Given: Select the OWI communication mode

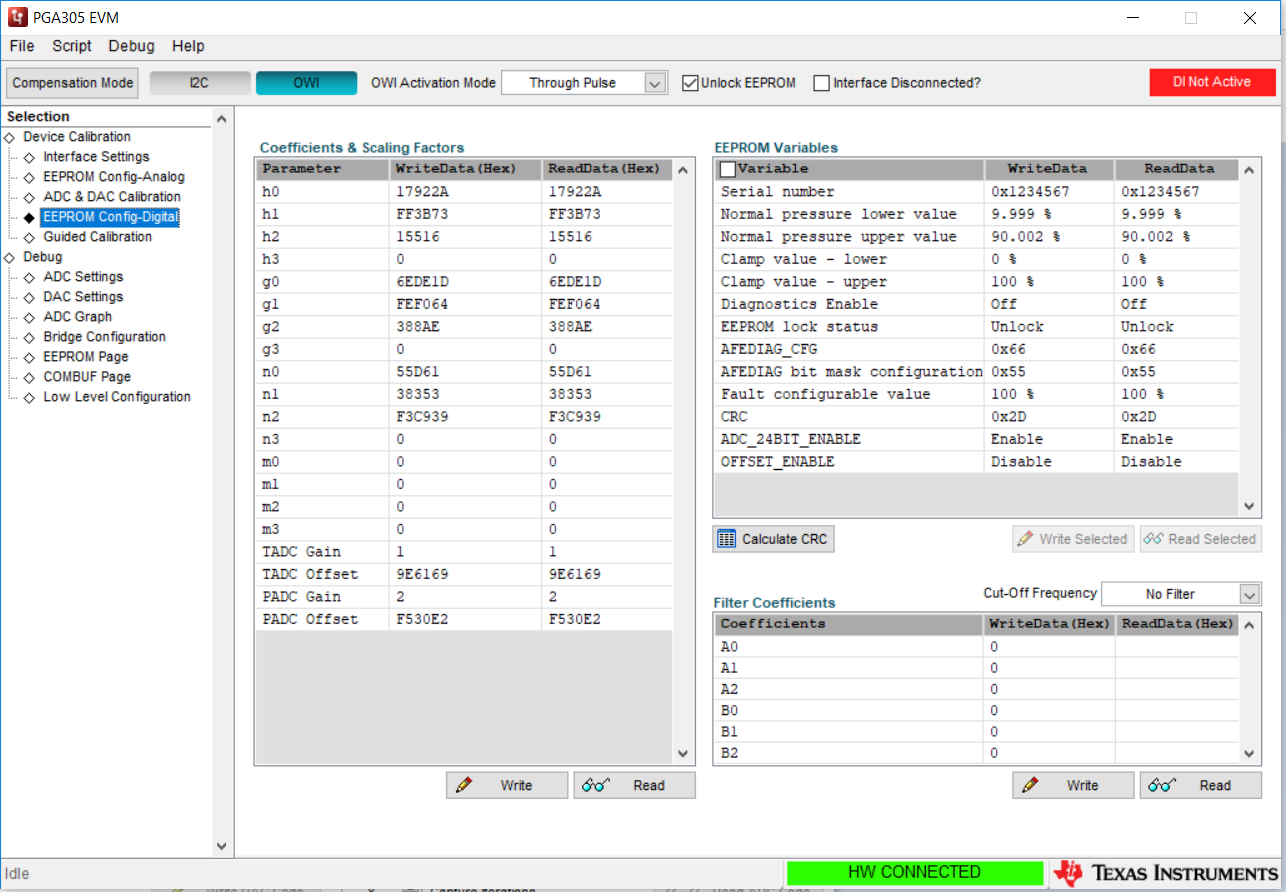Looking at the screenshot, I should point(306,83).
